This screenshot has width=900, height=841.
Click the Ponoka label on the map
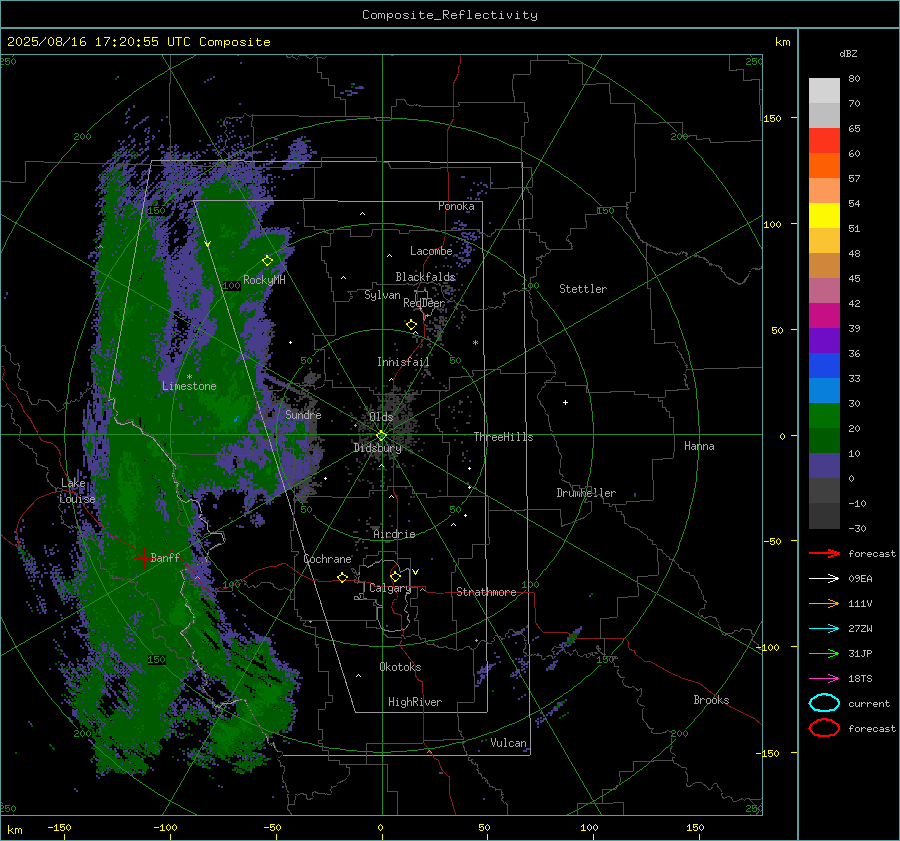pyautogui.click(x=456, y=206)
